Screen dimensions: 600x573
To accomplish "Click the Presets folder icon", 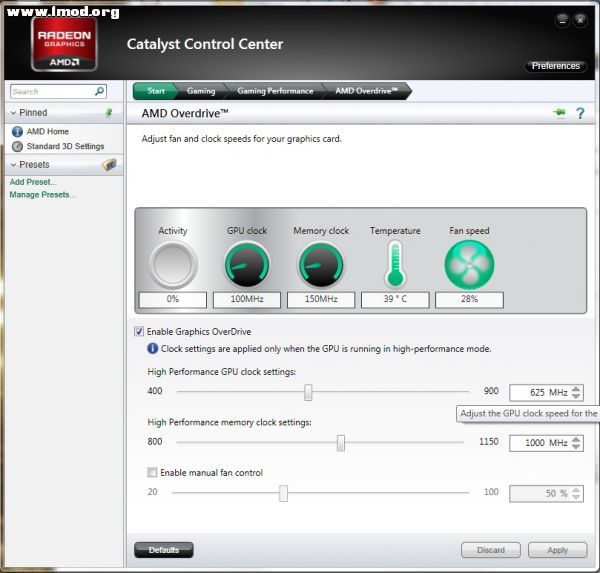I will tap(110, 165).
